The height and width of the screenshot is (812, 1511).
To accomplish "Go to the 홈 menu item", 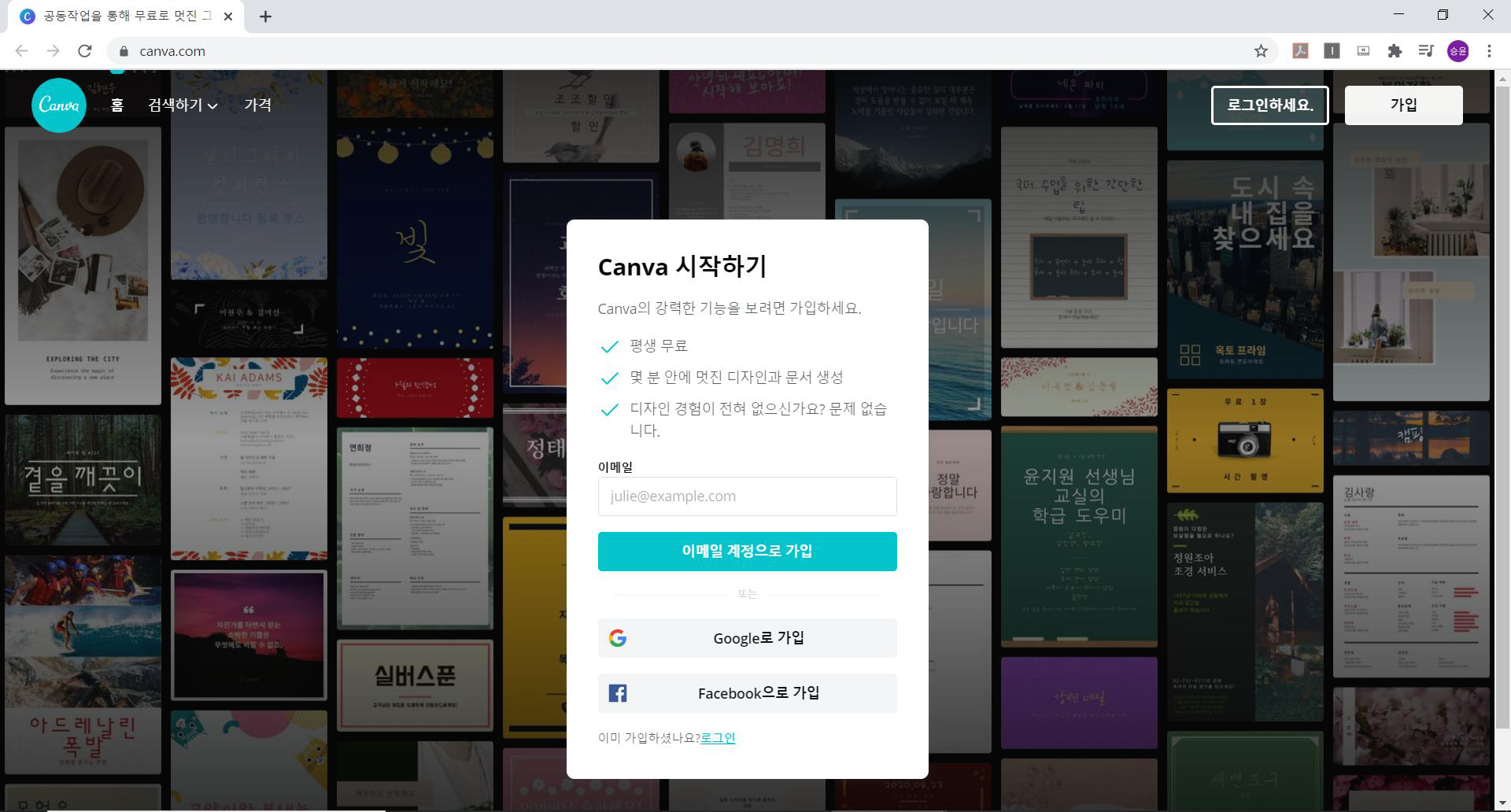I will click(x=117, y=105).
